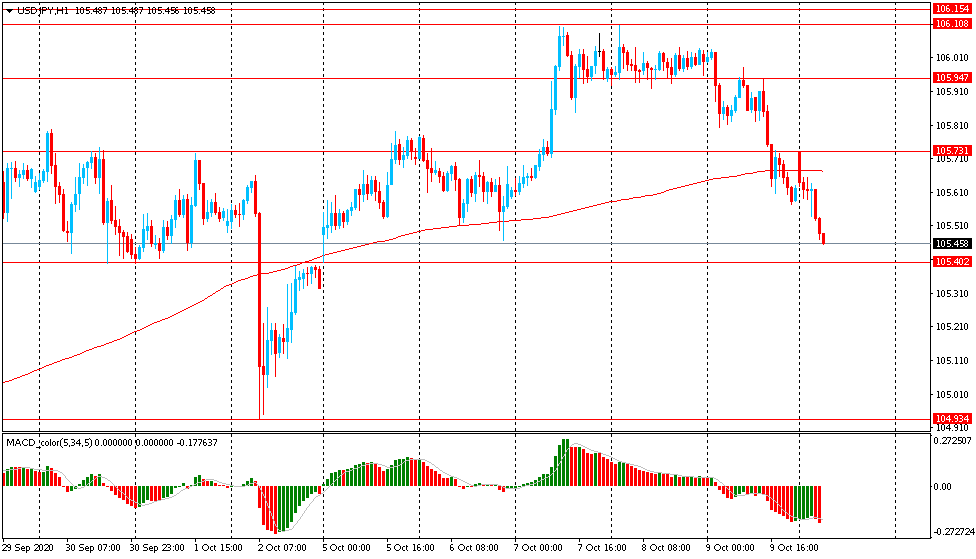Click the 105.910 price axis value
Screen dimensions: 976x559
tap(952, 92)
